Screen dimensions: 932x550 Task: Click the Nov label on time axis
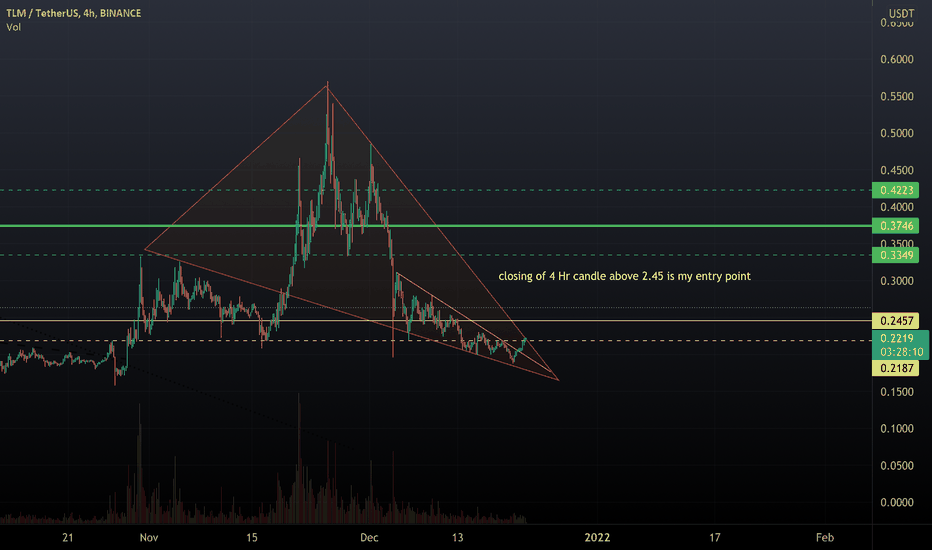click(149, 538)
